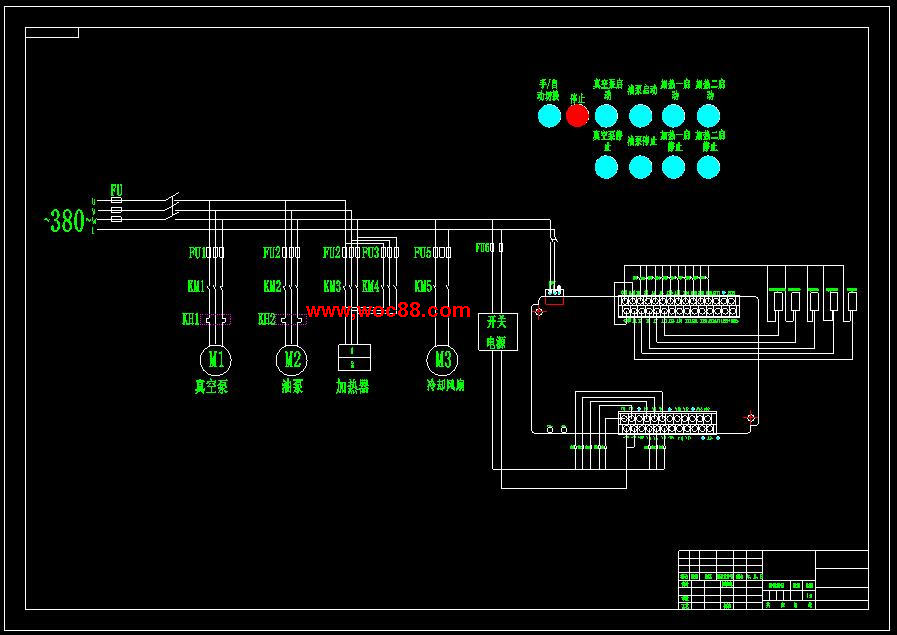
Task: Click the cyan 真空泵停止 circle in lower row
Action: coord(606,168)
